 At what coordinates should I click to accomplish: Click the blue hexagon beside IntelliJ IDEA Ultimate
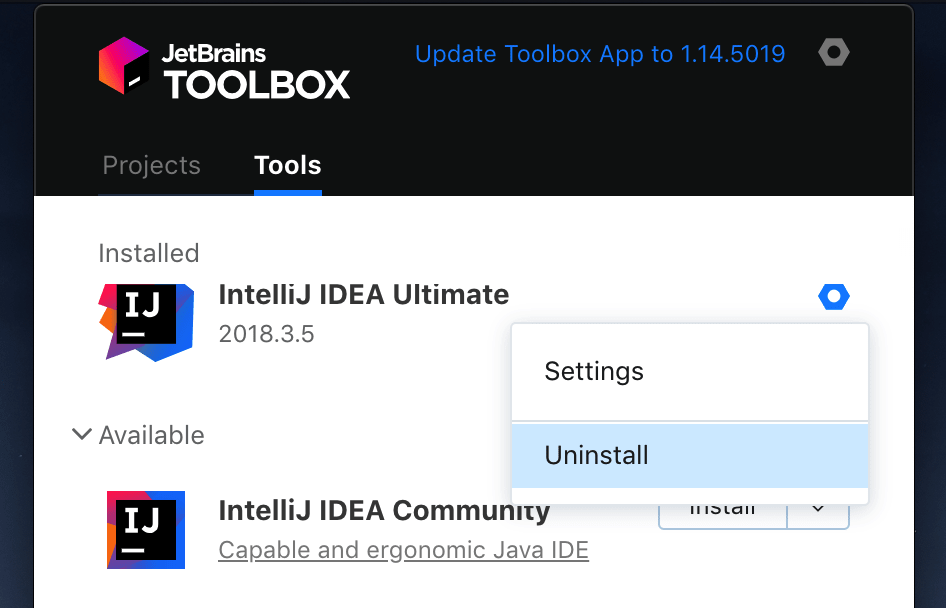834,296
